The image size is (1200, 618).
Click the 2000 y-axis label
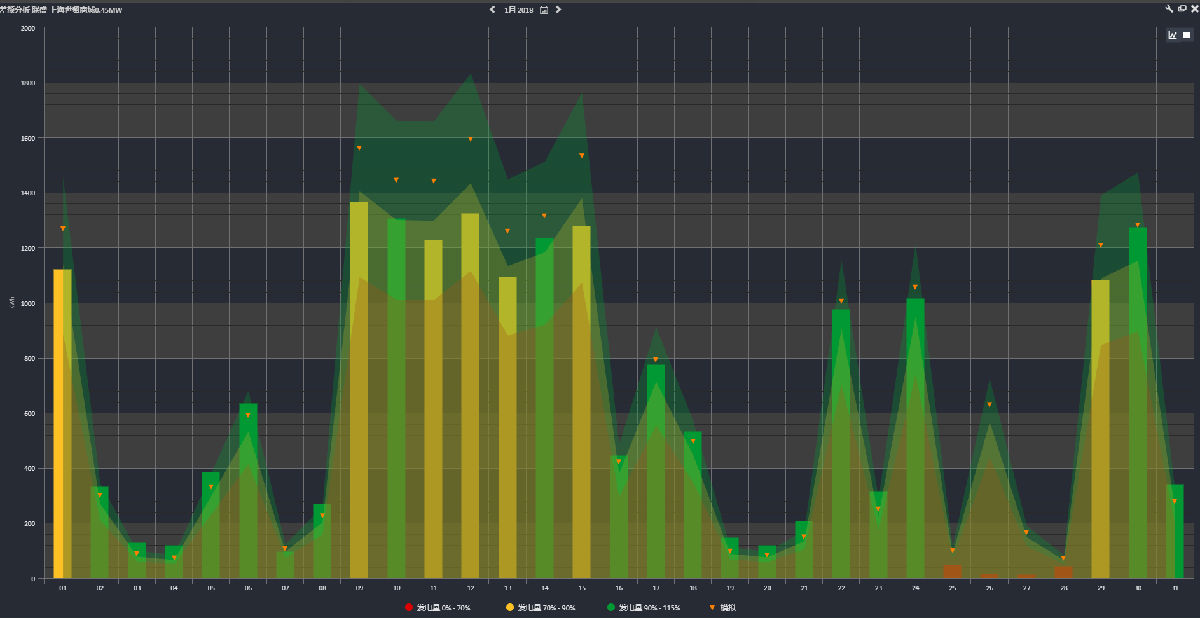28,28
